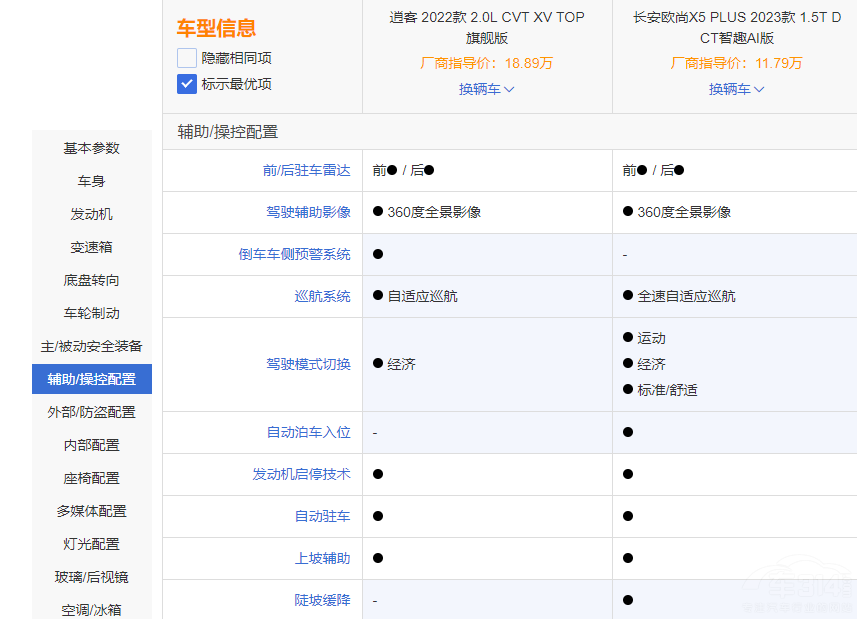The image size is (857, 619).
Task: Click the 自动泊车入位 link
Action: 308,432
